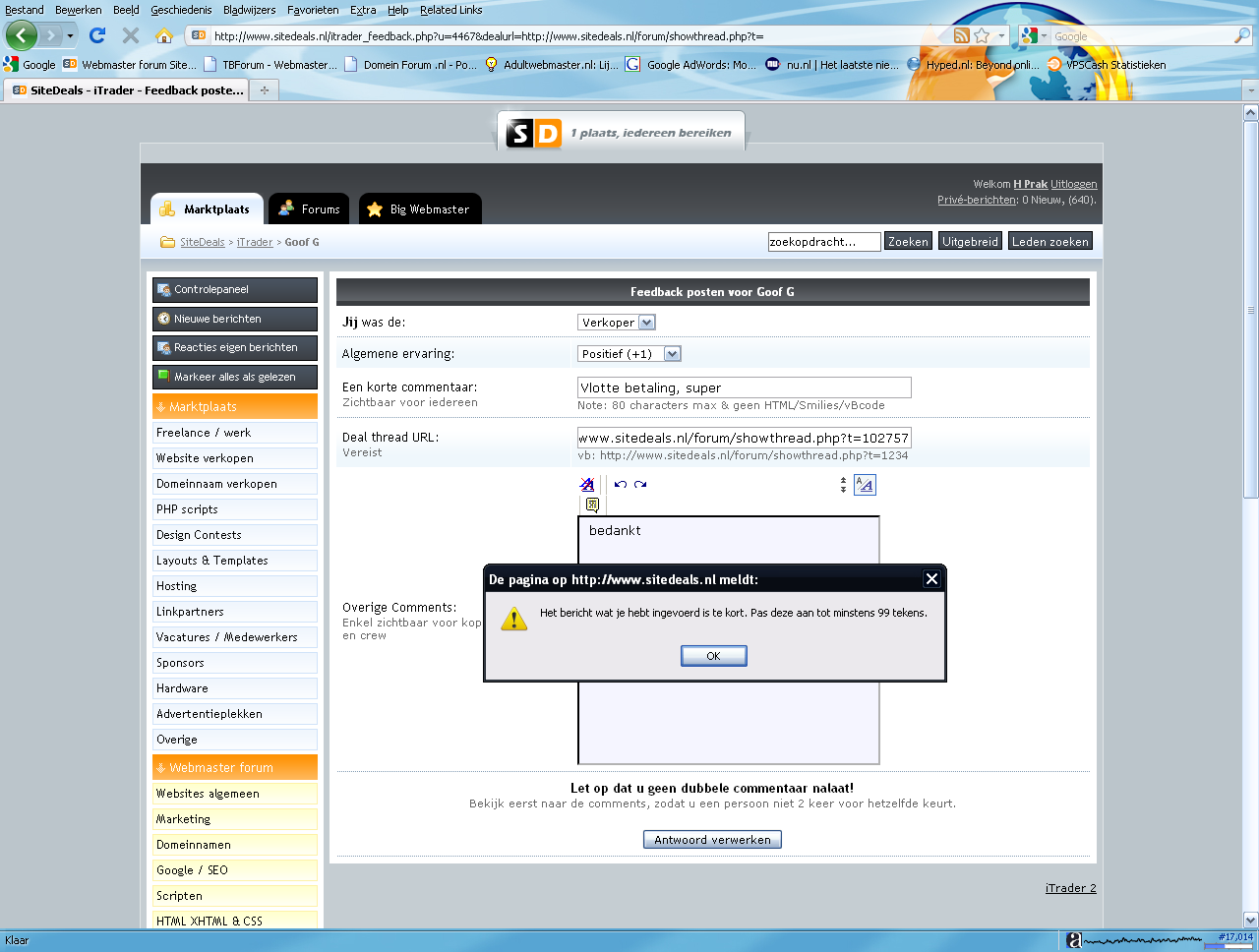This screenshot has width=1259, height=952.
Task: Open the Extra menu
Action: (363, 10)
